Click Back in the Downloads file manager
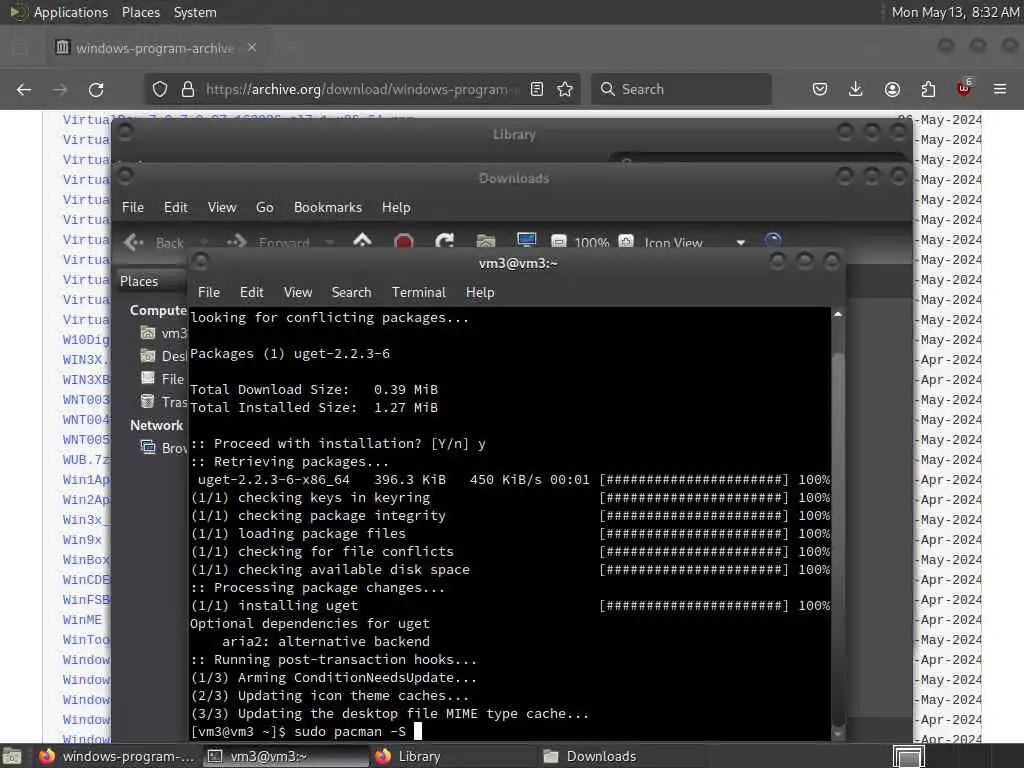1024x768 pixels. coord(154,242)
